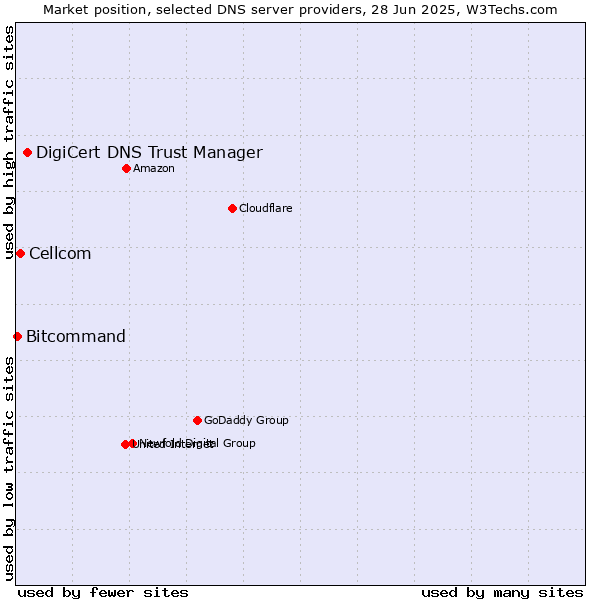Image resolution: width=600 pixels, height=600 pixels.
Task: Click the 'used by low traffic sites' axis label
Action: 9,469
